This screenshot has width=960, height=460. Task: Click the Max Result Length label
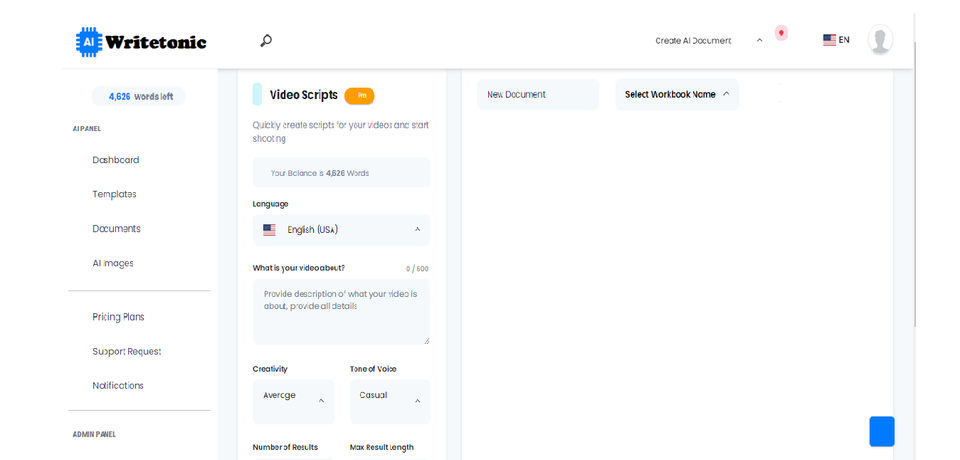381,447
